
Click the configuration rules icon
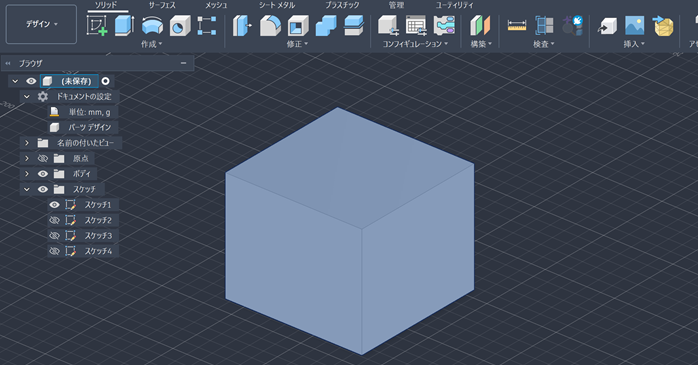click(x=444, y=25)
